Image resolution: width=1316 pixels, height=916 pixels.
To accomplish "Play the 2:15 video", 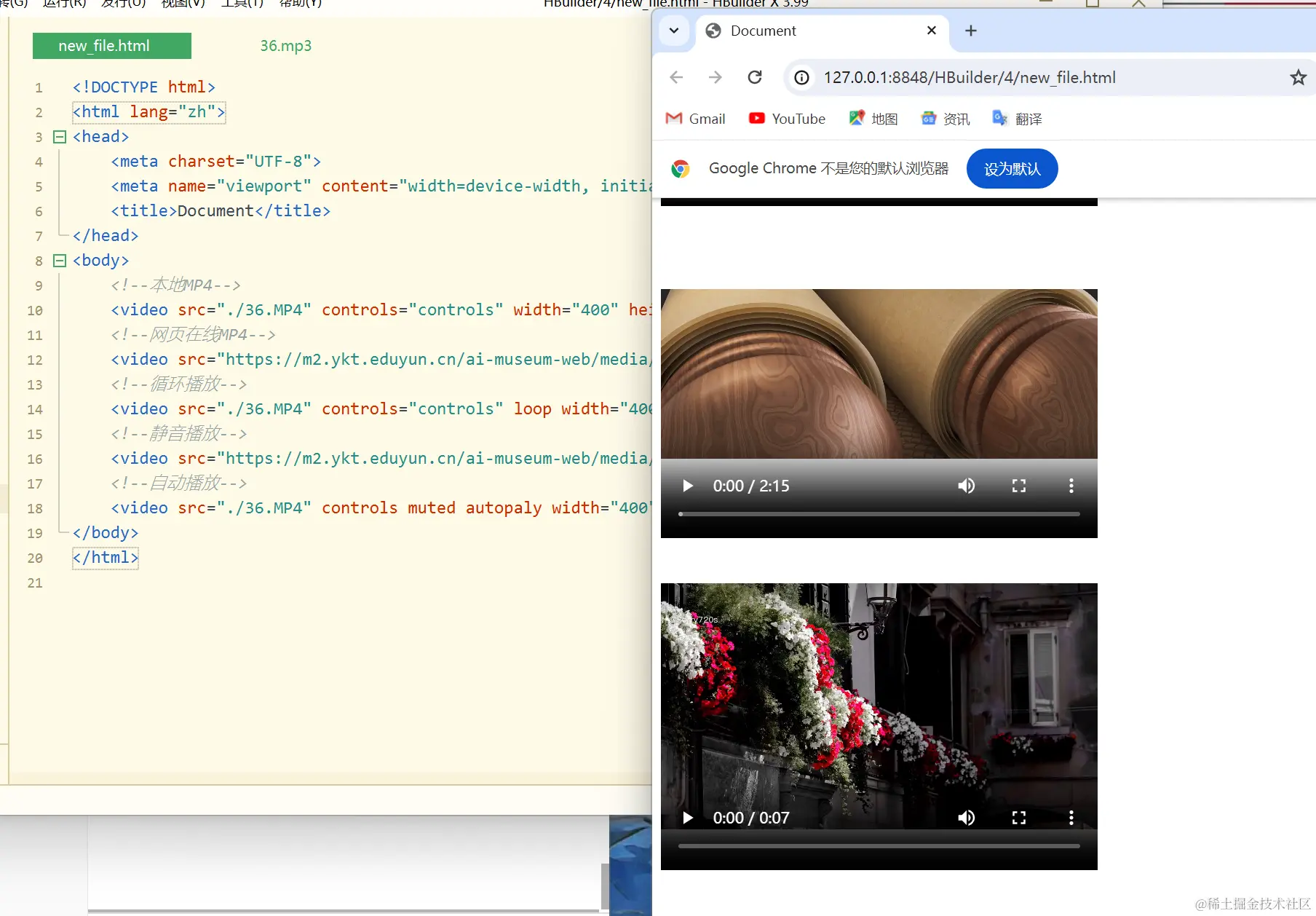I will coord(688,486).
